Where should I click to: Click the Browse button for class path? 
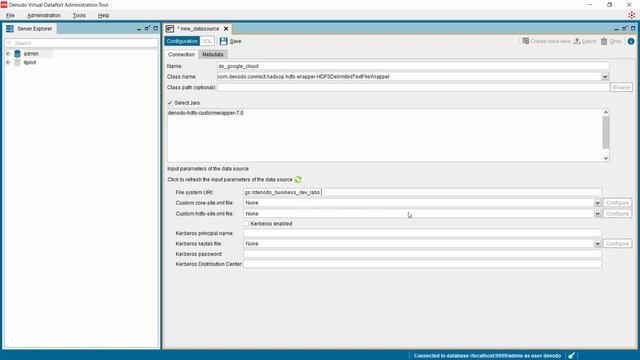621,87
